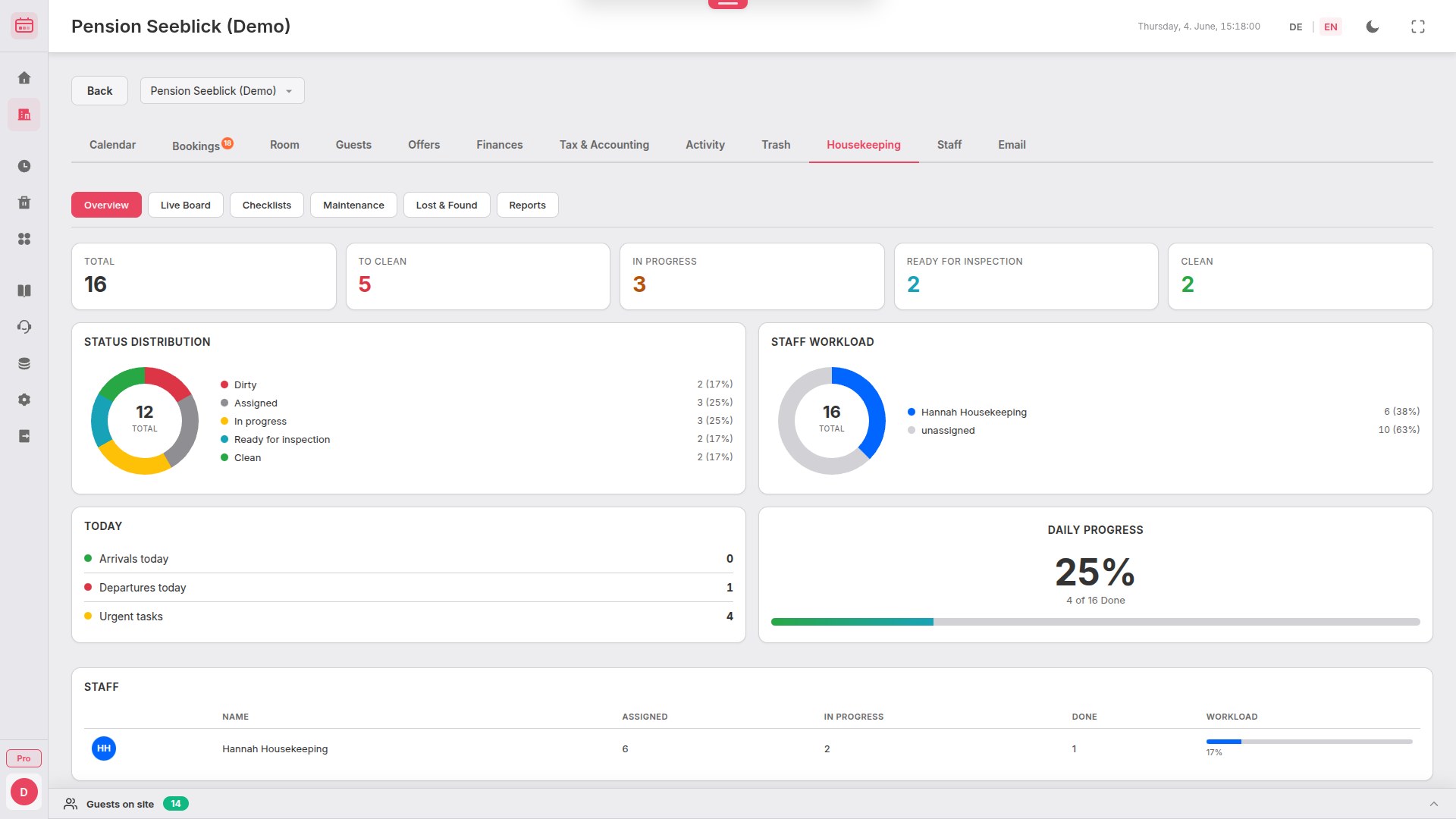
Task: Click the To Clean summary card
Action: click(x=478, y=276)
